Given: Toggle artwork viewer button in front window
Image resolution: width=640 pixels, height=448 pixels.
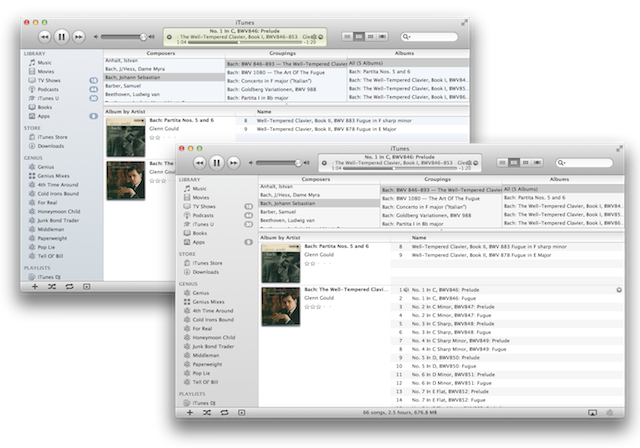Looking at the screenshot, I should pyautogui.click(x=242, y=413).
